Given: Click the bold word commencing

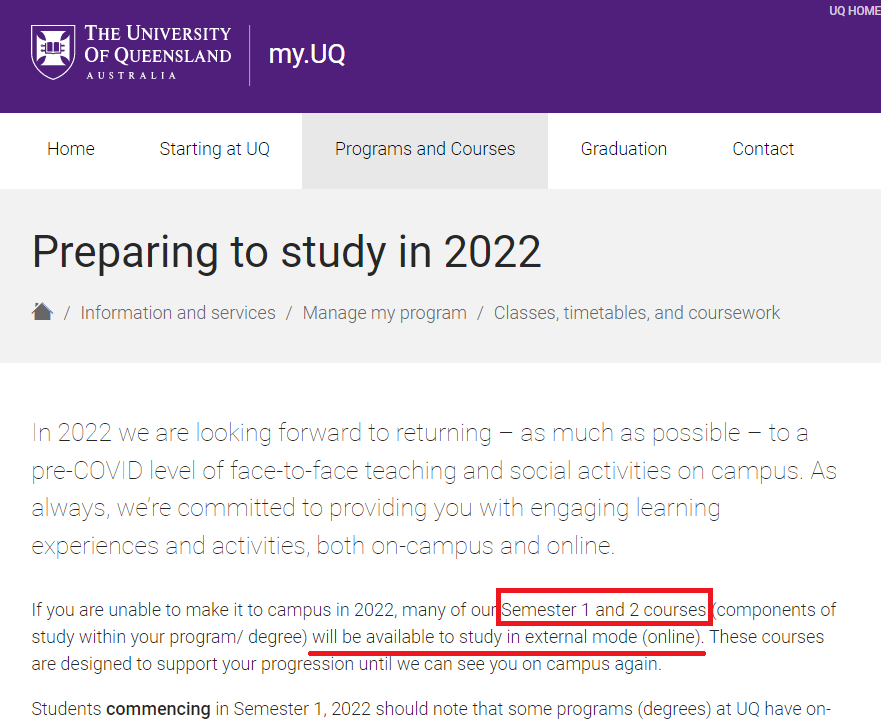Looking at the screenshot, I should (x=158, y=709).
